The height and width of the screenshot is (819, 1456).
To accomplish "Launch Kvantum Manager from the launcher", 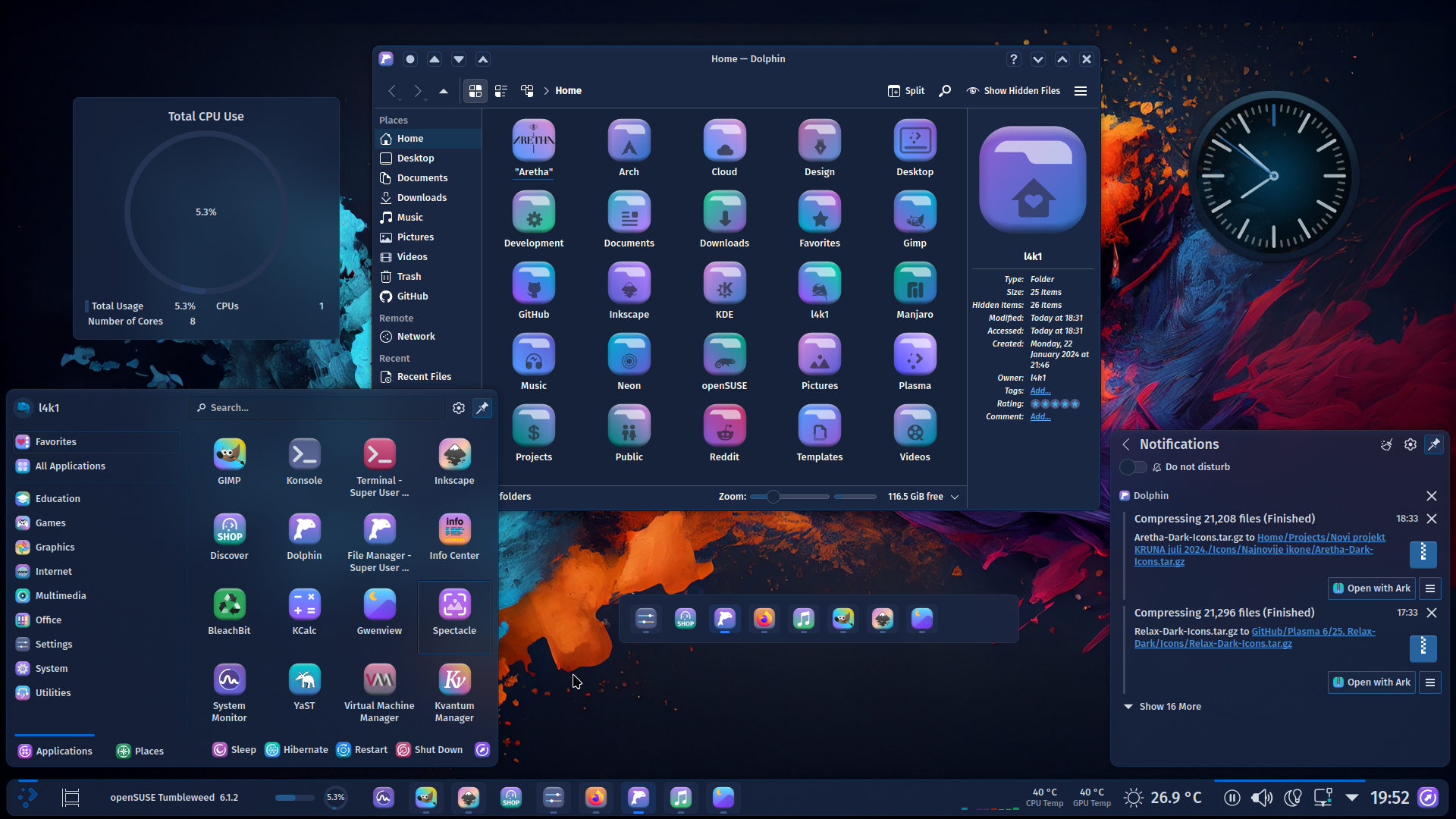I will click(454, 692).
